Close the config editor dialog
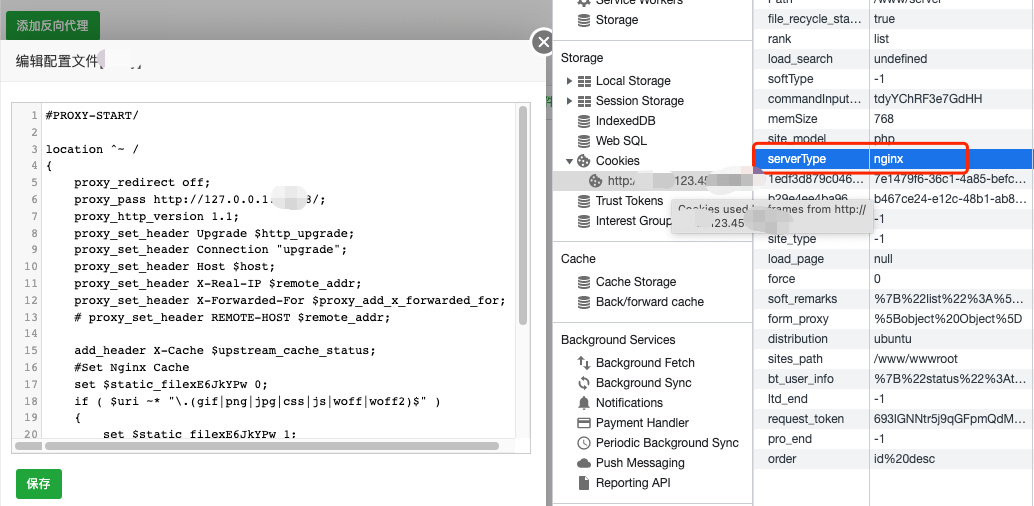 tap(543, 42)
